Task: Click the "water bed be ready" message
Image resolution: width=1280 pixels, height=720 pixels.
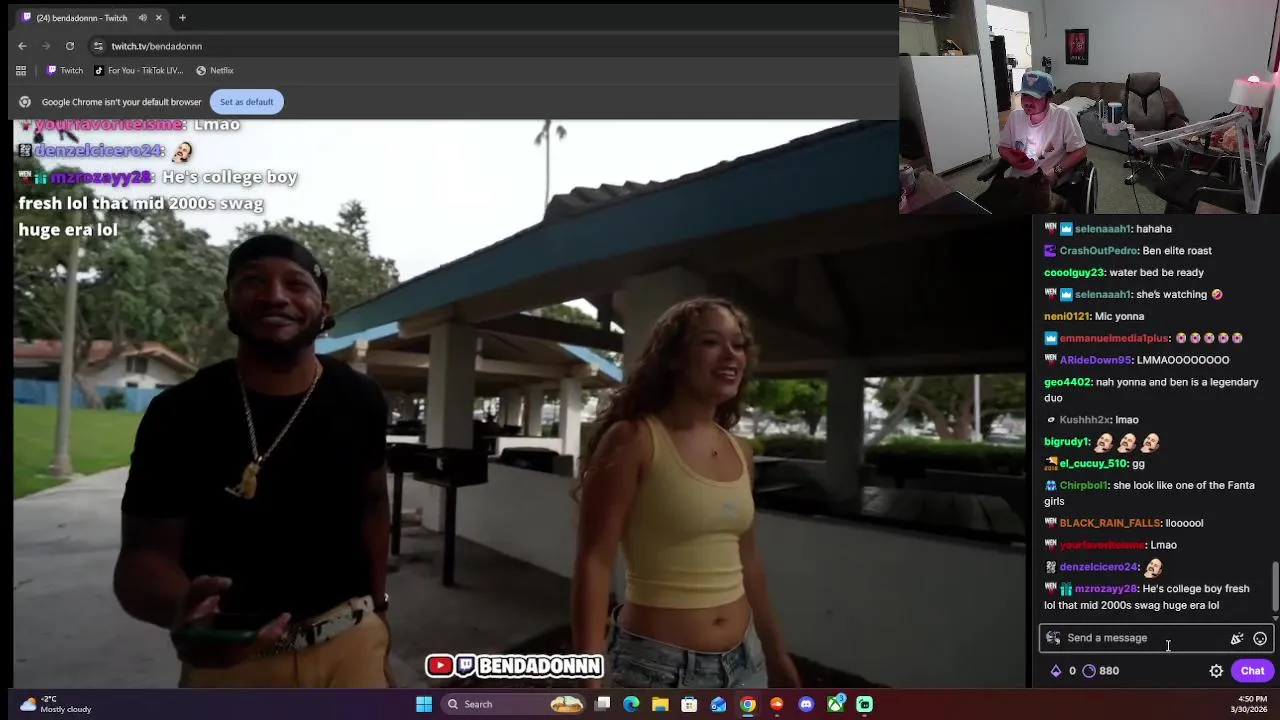Action: (x=1157, y=273)
